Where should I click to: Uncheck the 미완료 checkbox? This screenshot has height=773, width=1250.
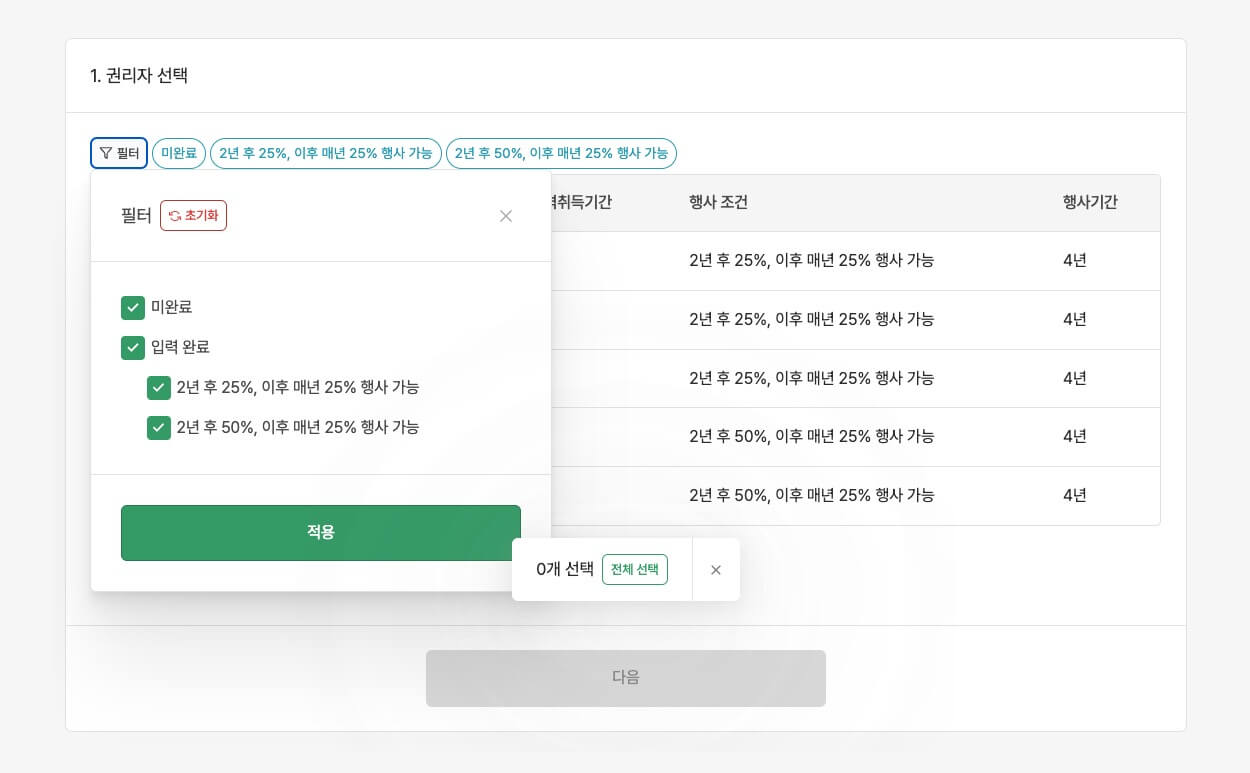pyautogui.click(x=133, y=307)
